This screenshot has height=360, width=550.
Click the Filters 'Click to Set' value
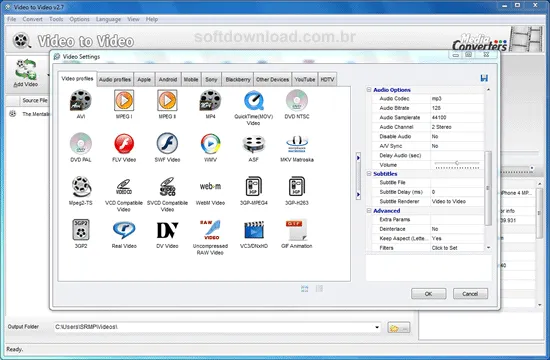point(457,248)
